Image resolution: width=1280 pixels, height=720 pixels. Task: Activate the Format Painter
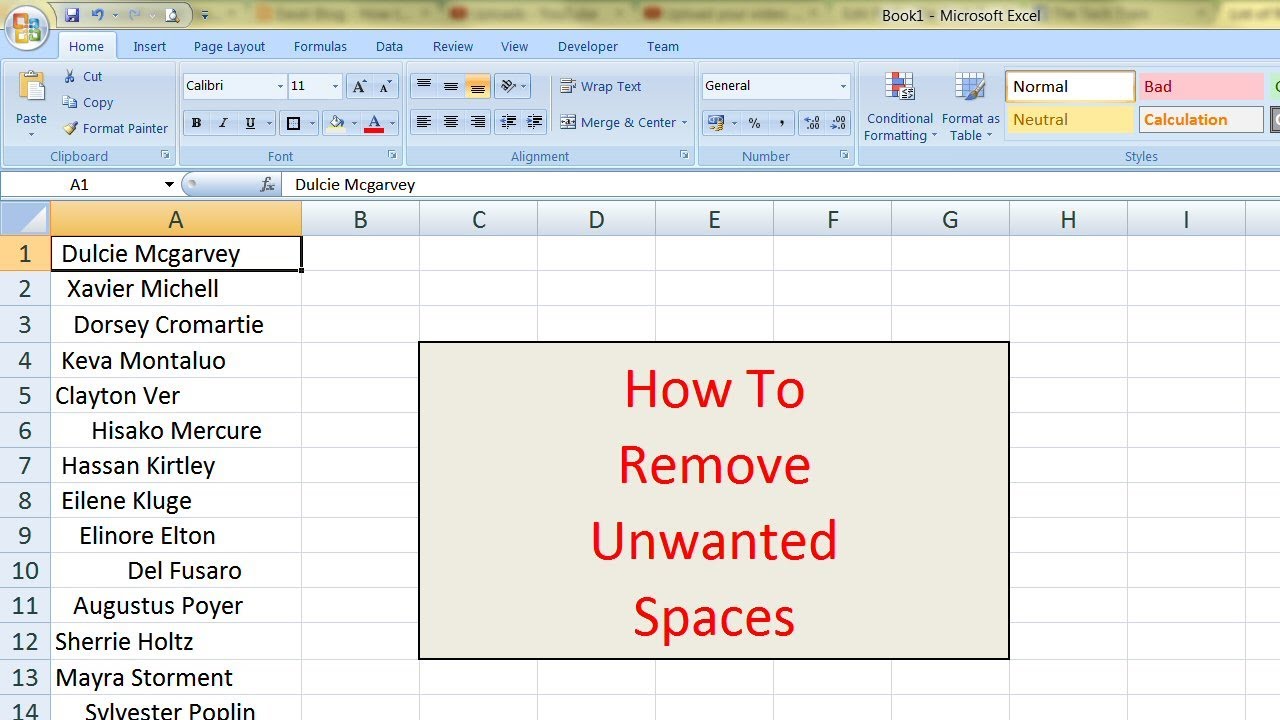[x=115, y=128]
